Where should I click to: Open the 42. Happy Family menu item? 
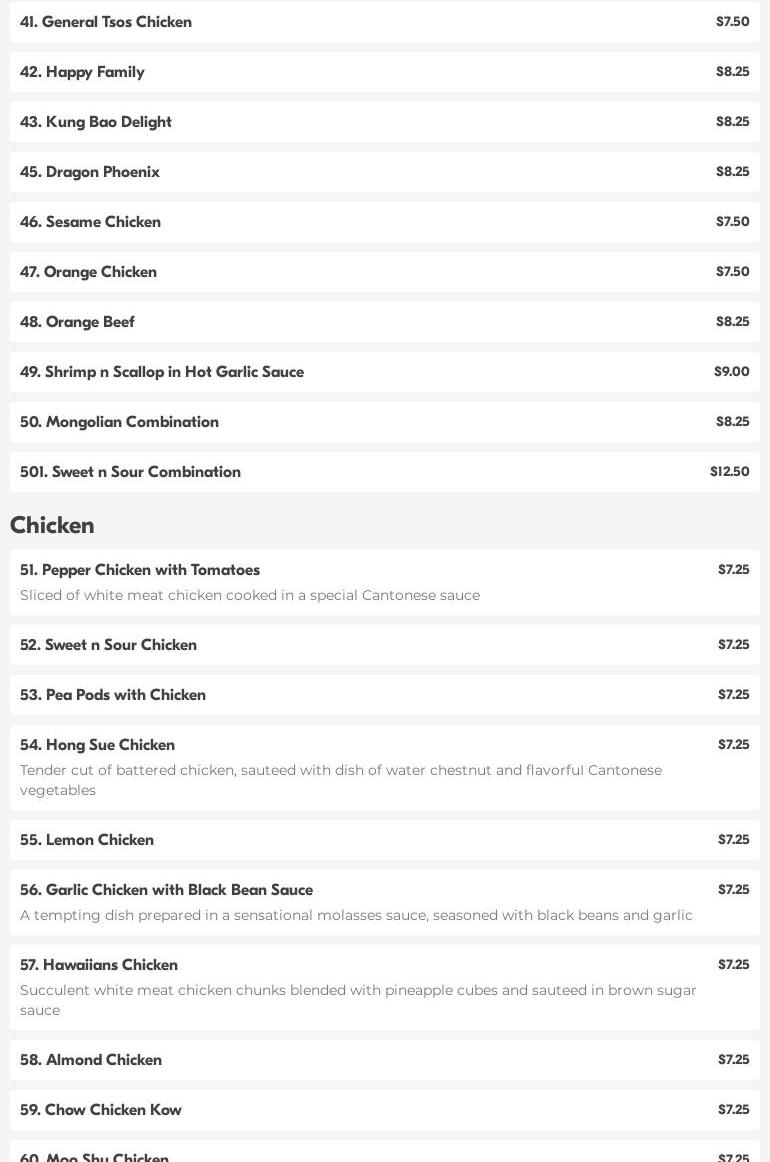tap(82, 72)
